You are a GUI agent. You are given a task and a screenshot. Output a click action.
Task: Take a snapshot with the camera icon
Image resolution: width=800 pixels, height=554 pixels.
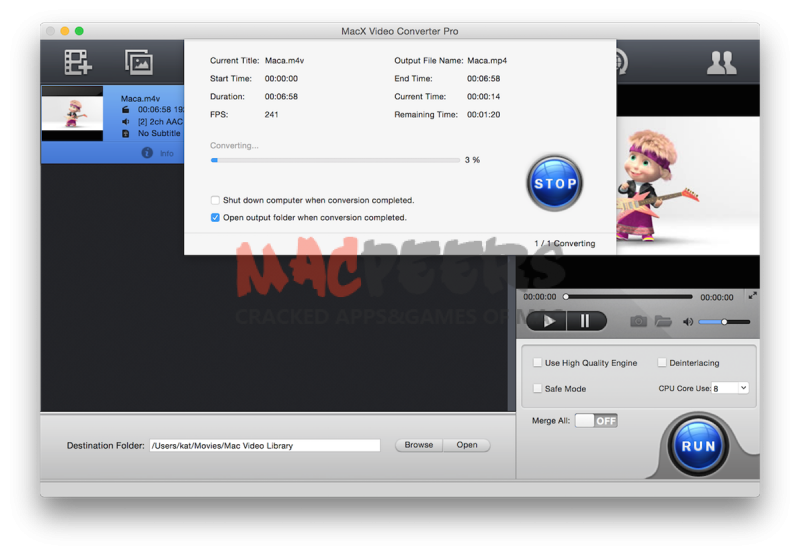coord(638,321)
